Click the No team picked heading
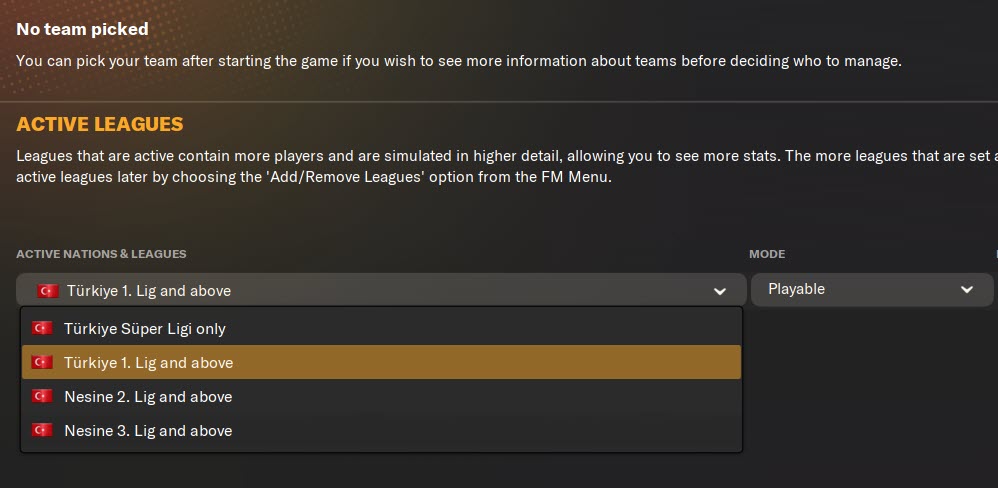 (82, 30)
